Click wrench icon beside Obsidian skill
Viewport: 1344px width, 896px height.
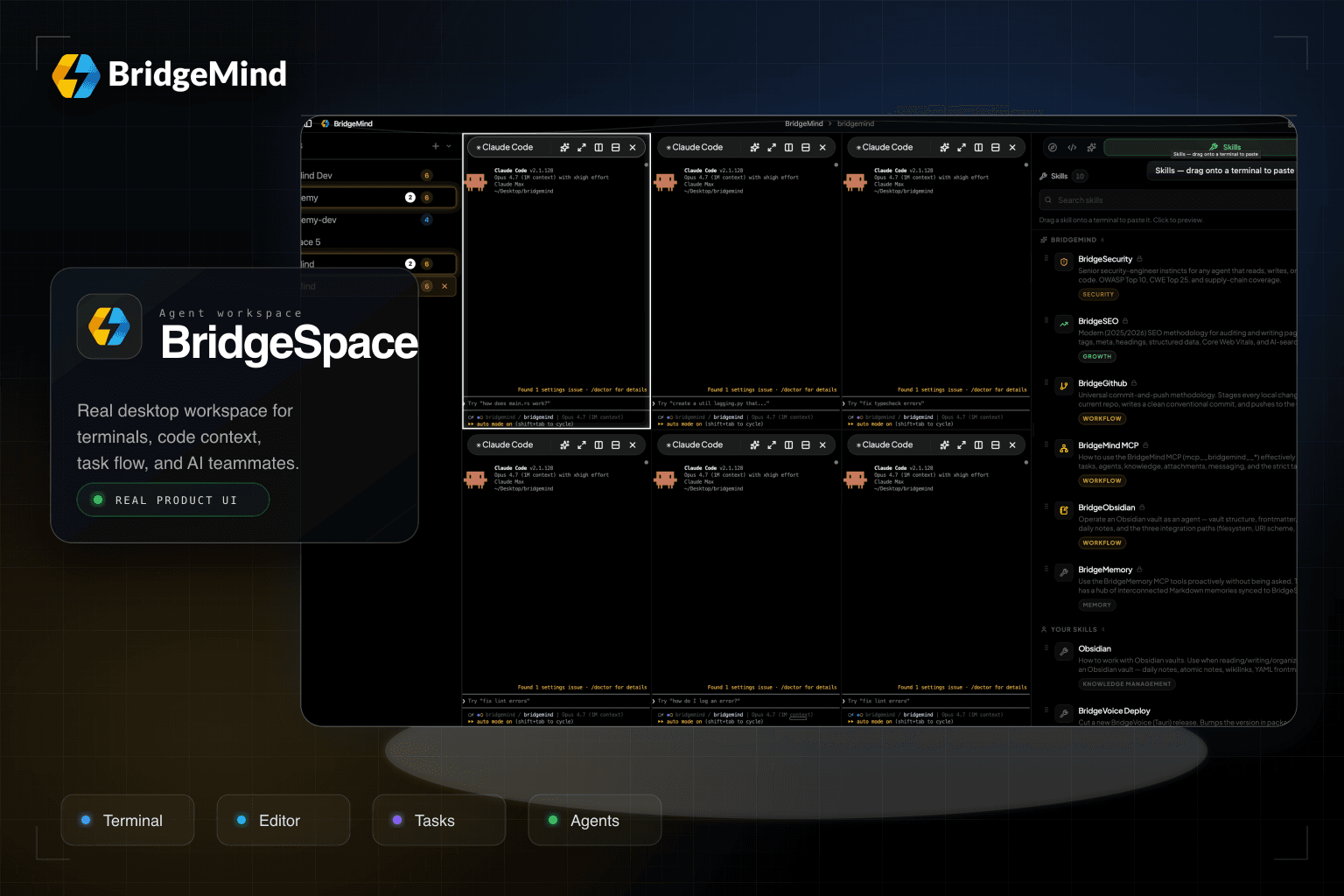coord(1064,651)
